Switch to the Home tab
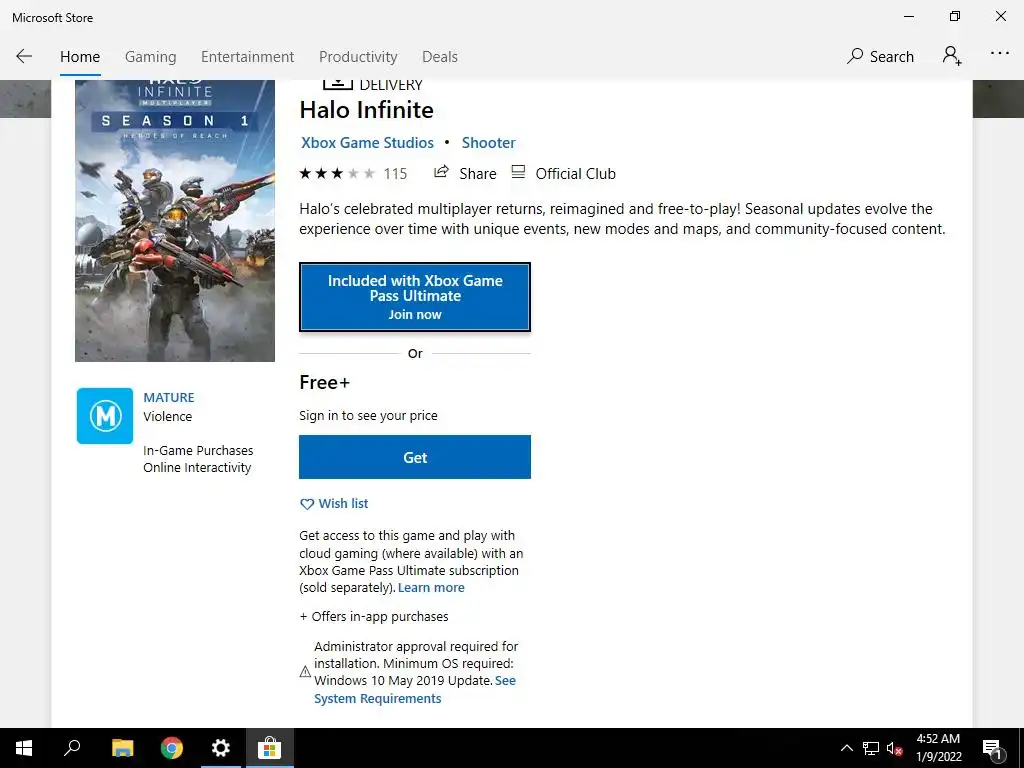 coord(80,57)
